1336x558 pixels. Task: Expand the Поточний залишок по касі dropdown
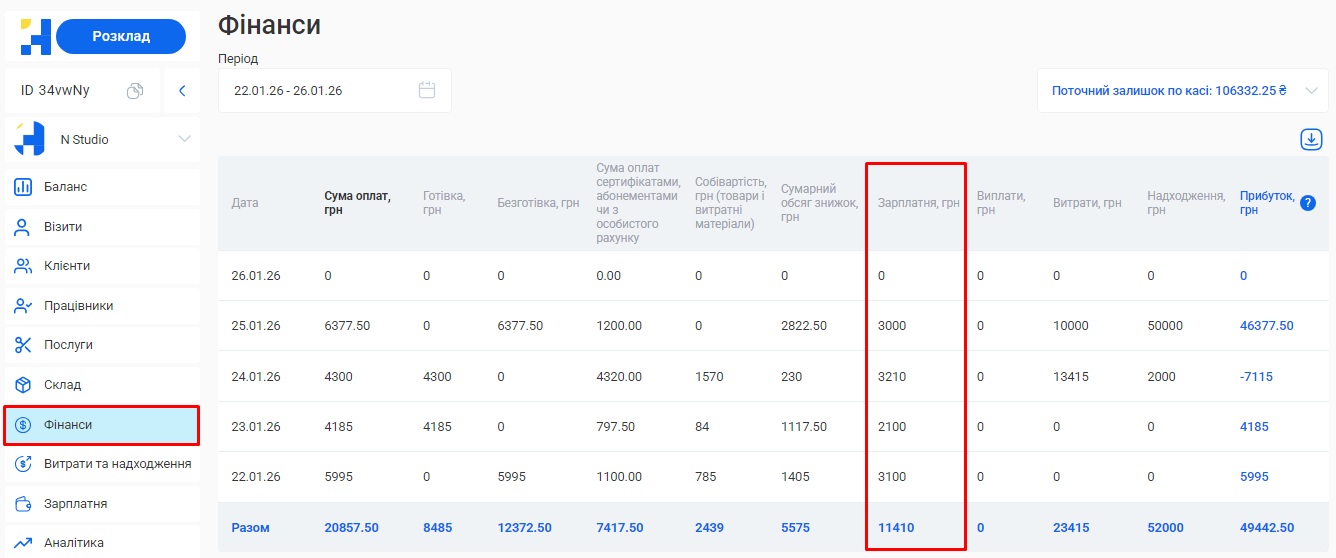[1311, 91]
